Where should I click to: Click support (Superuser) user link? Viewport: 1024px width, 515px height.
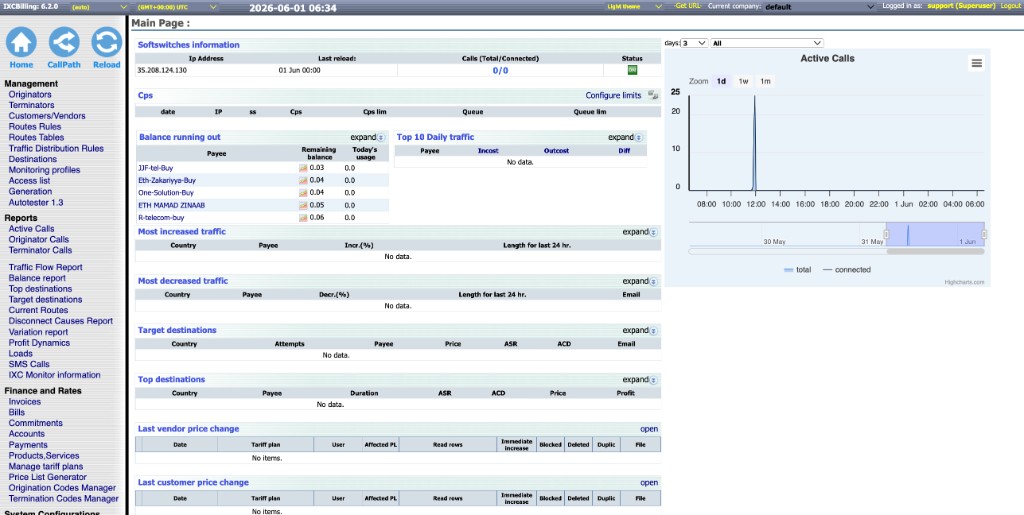(961, 6)
